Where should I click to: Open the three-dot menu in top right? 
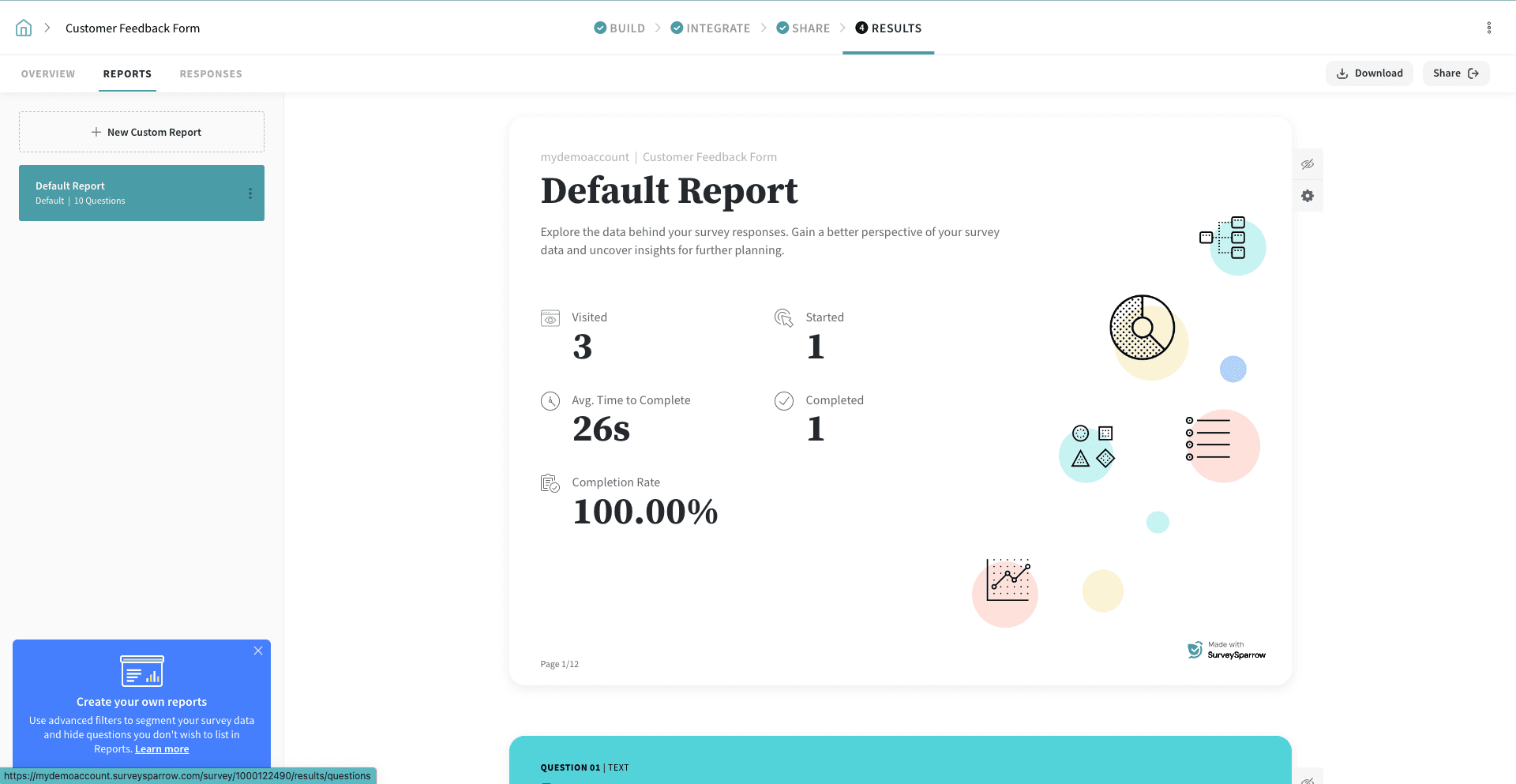click(1488, 28)
